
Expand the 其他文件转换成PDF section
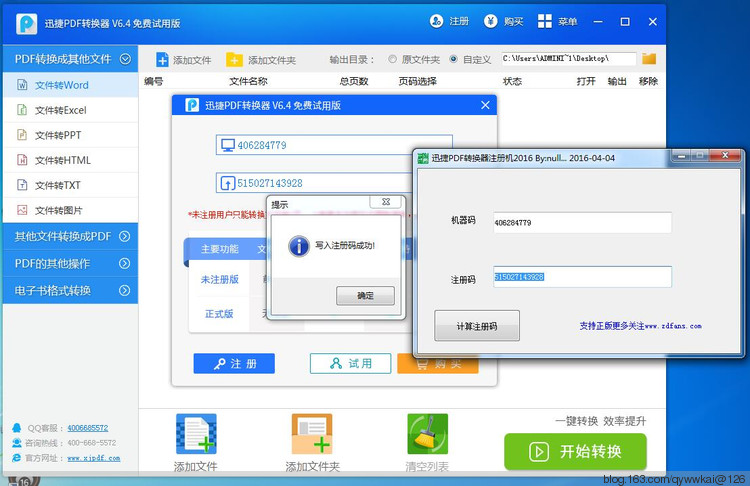coord(124,236)
